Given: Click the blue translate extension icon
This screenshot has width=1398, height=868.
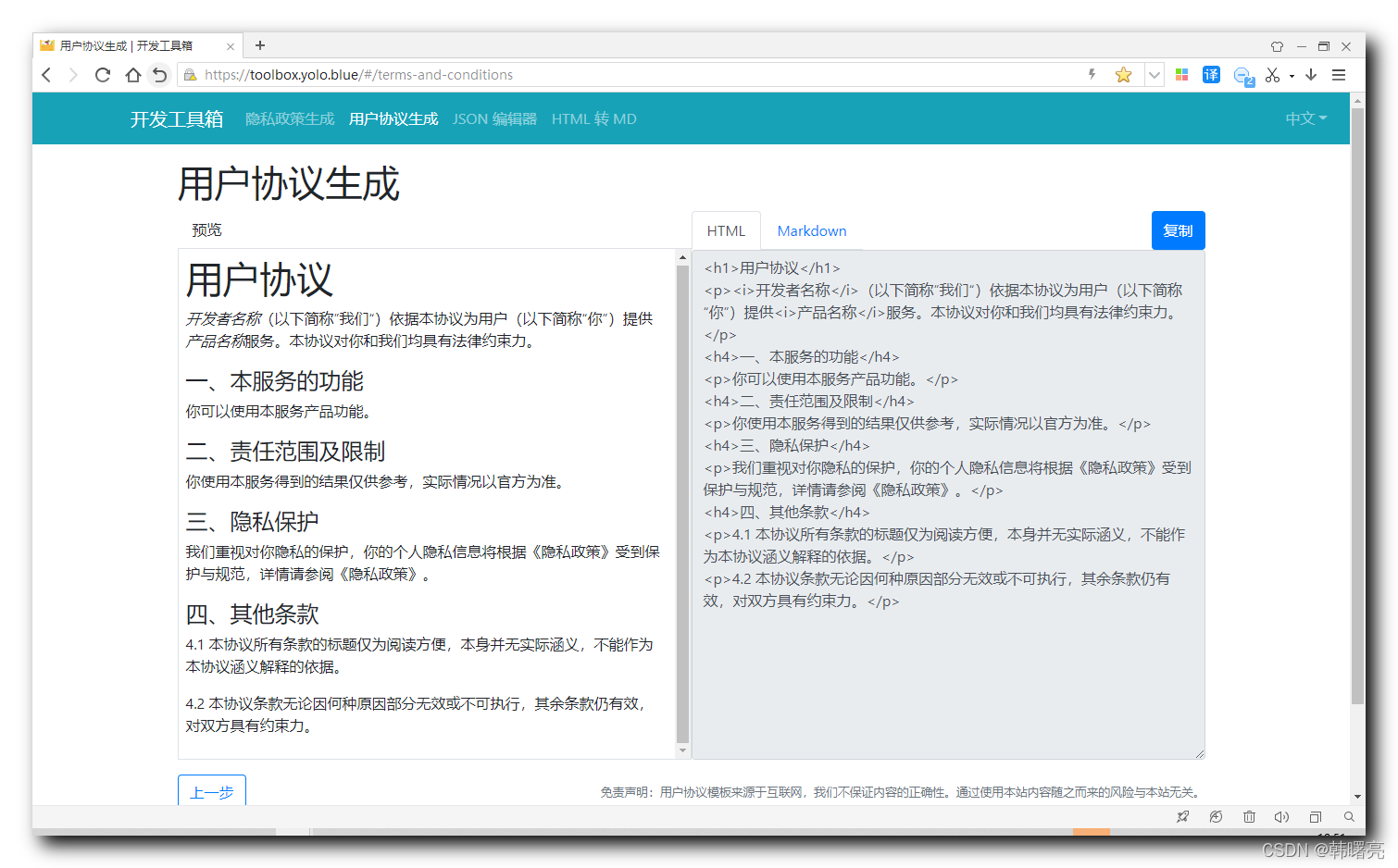Looking at the screenshot, I should (x=1211, y=75).
